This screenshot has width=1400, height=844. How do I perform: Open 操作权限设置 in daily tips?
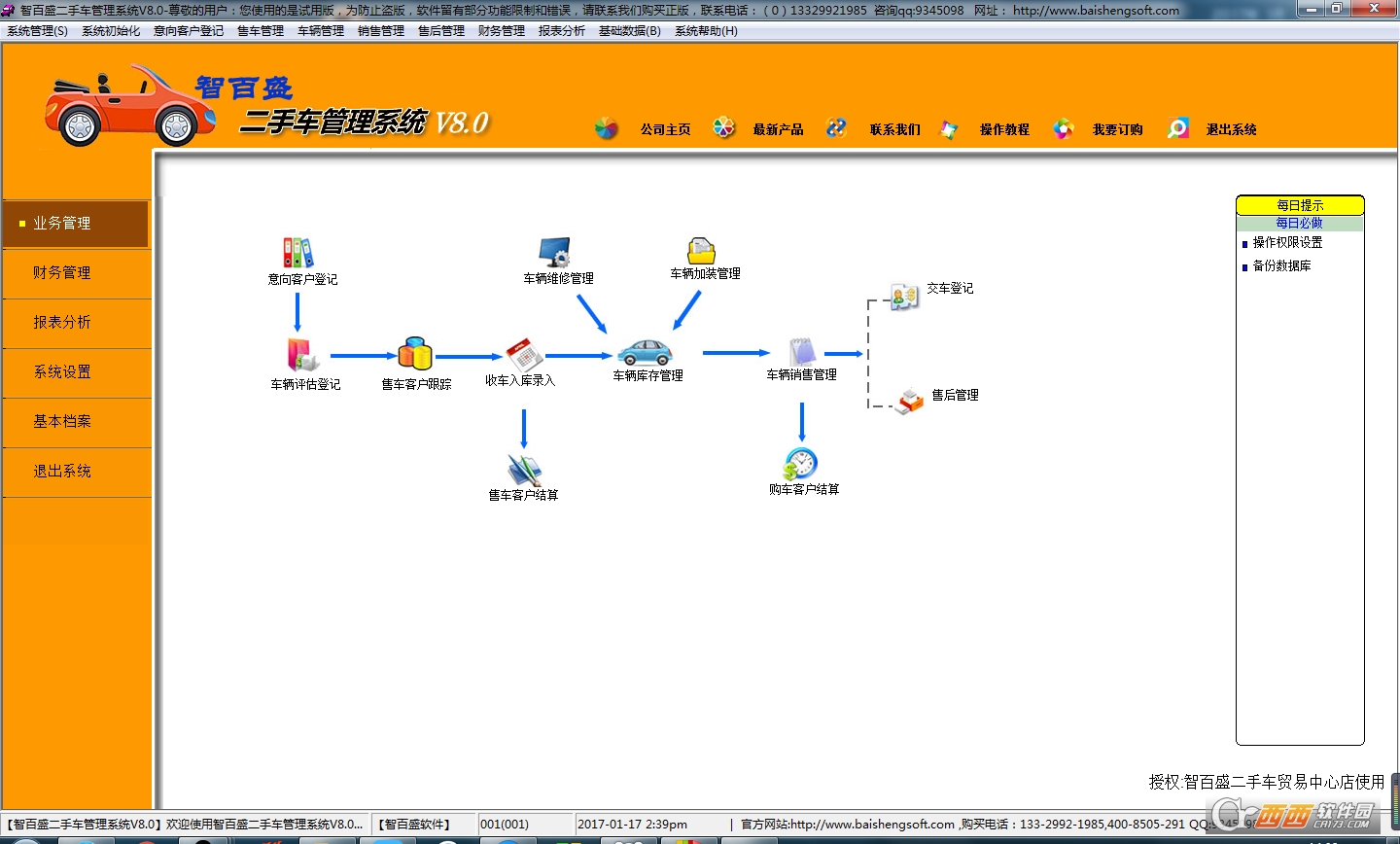click(1287, 242)
